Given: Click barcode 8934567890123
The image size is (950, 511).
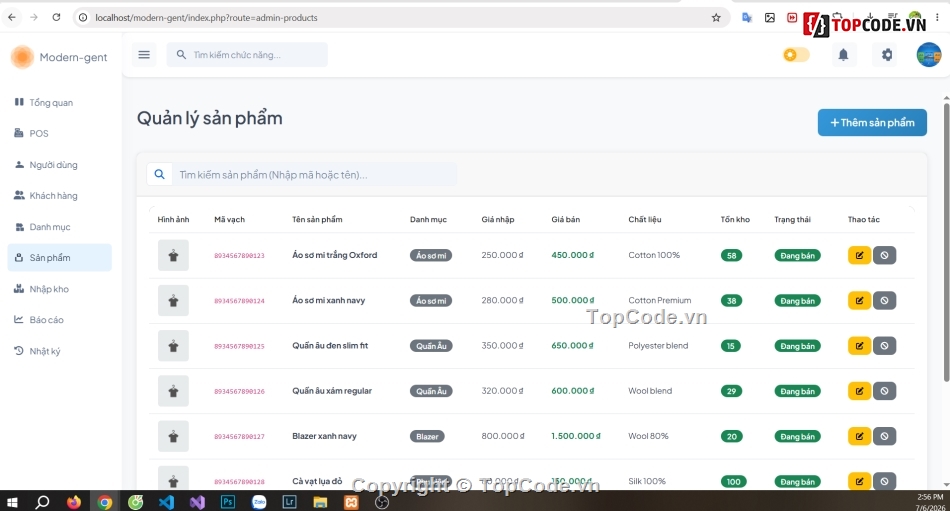Looking at the screenshot, I should click(x=239, y=256).
